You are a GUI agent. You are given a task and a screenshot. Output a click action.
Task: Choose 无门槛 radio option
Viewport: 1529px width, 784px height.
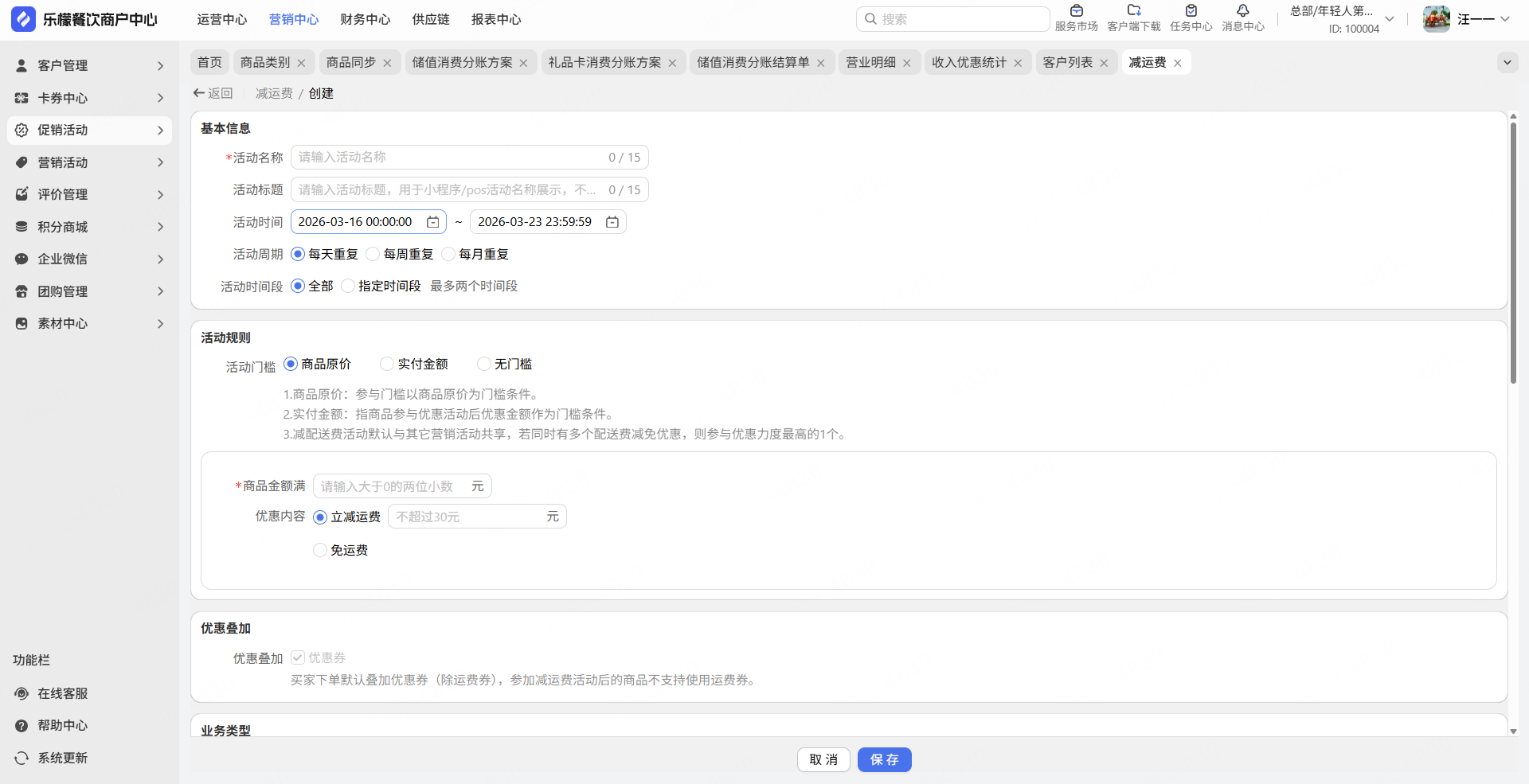click(484, 364)
